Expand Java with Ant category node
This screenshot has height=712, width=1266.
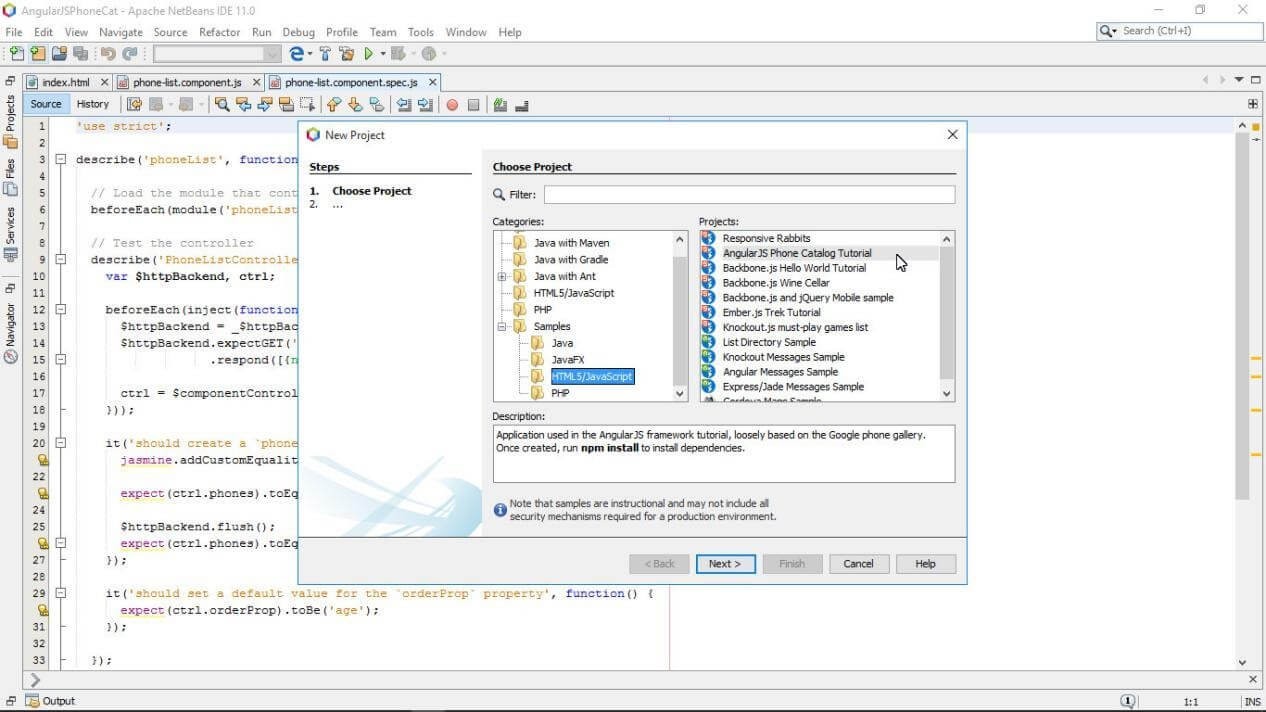(502, 276)
